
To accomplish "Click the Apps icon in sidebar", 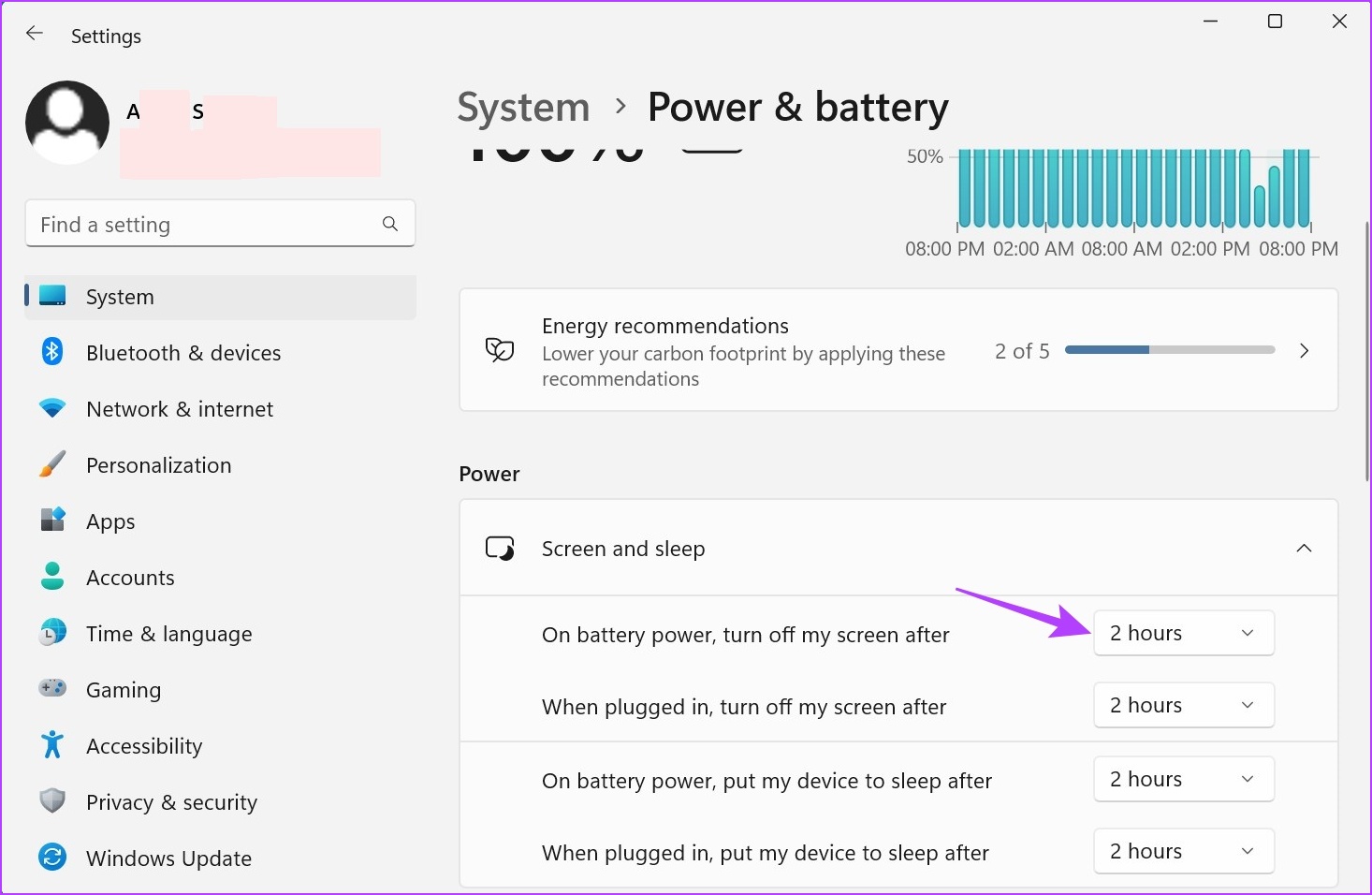I will [52, 520].
